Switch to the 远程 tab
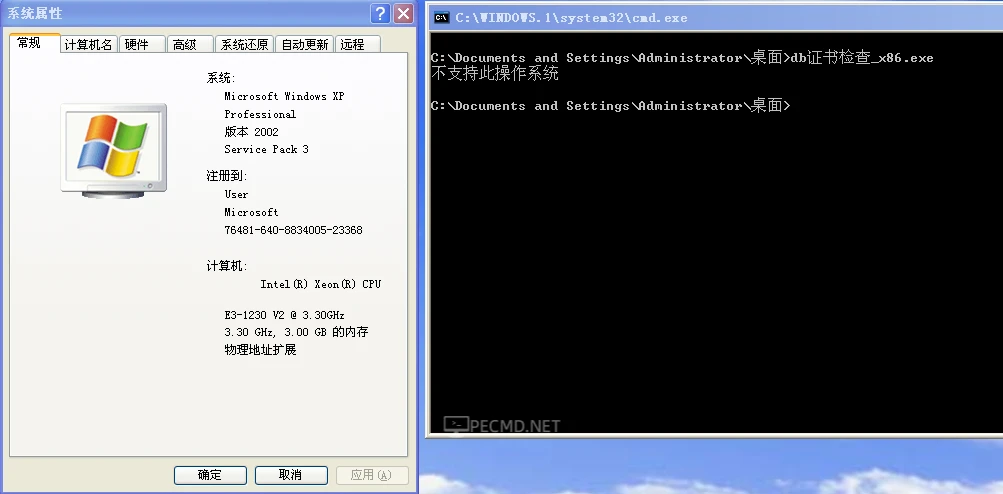The width and height of the screenshot is (1003, 494). pyautogui.click(x=358, y=44)
